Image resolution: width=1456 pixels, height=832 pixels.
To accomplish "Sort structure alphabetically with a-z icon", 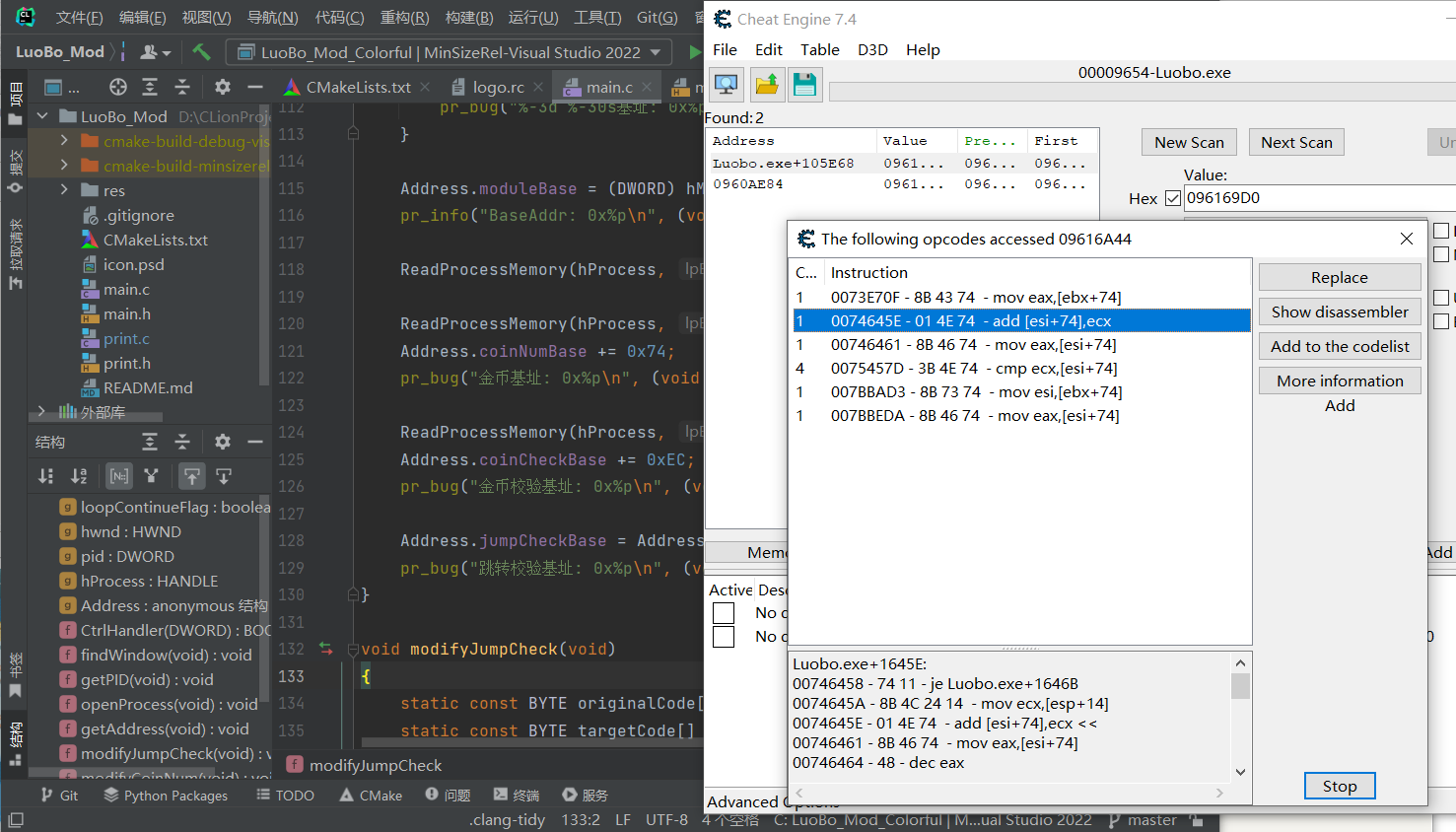I will [x=79, y=476].
